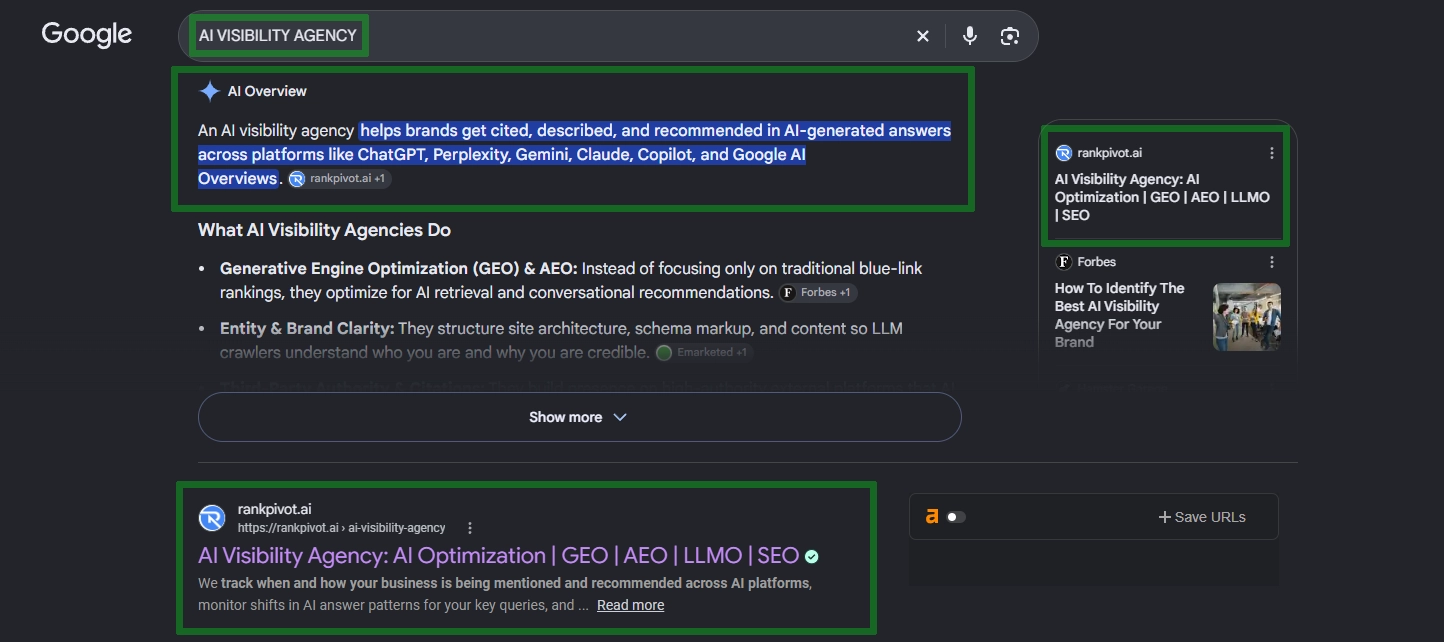
Task: Click the Forbes article thumbnail image
Action: click(1247, 317)
